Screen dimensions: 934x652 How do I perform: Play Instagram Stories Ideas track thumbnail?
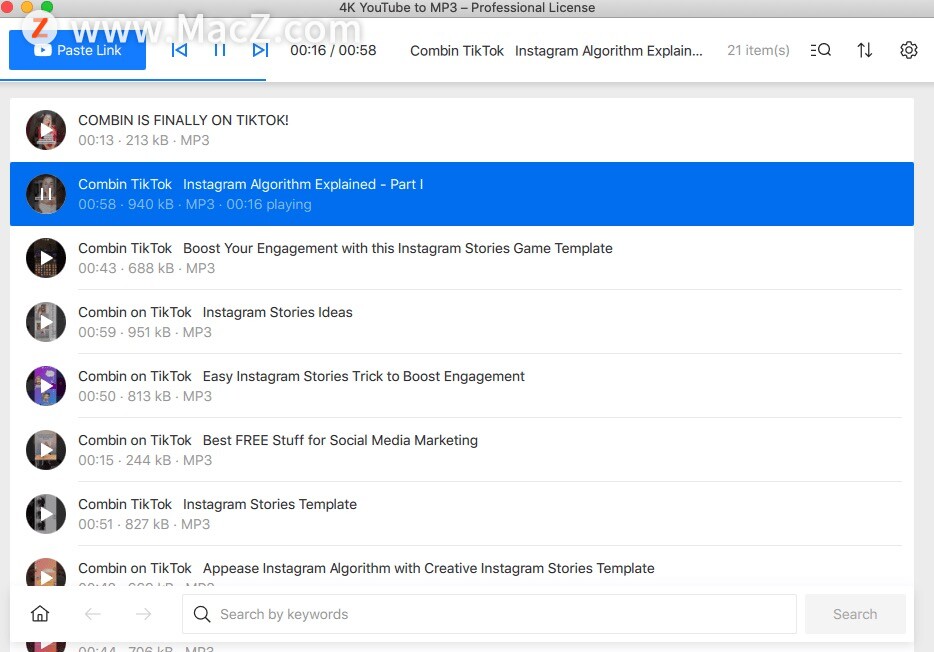click(x=46, y=322)
